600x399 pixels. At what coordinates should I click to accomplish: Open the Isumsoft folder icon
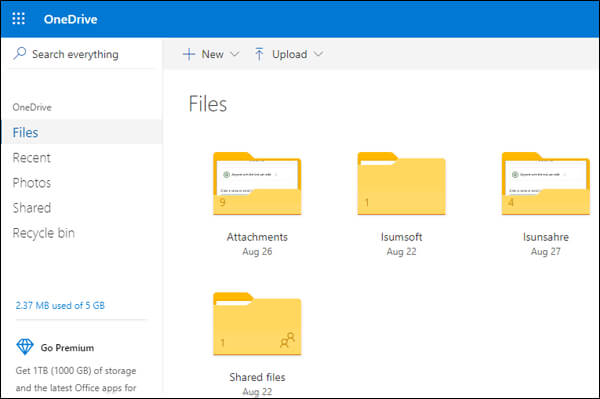tap(401, 184)
